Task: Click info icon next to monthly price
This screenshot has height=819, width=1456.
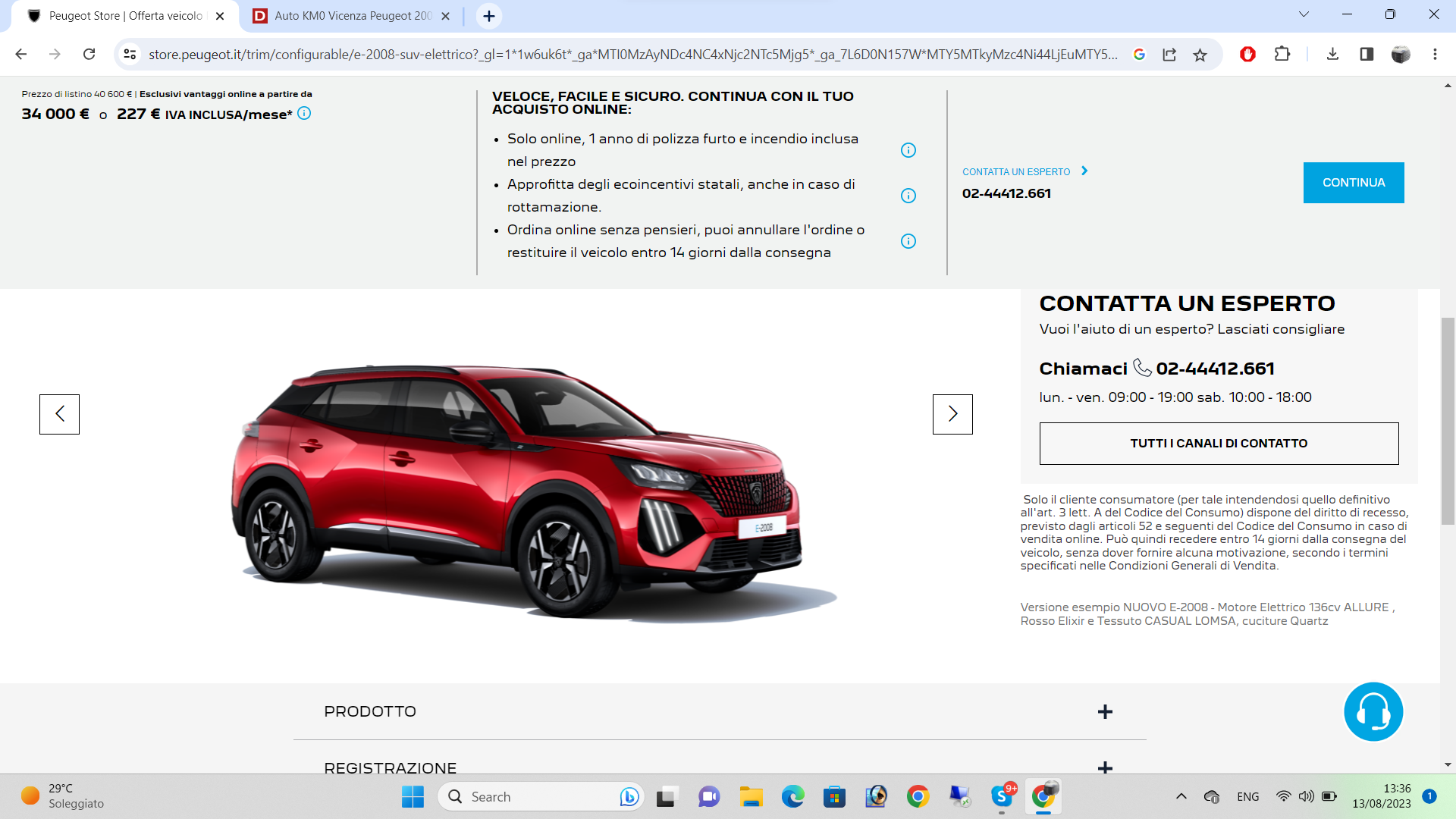Action: [304, 114]
